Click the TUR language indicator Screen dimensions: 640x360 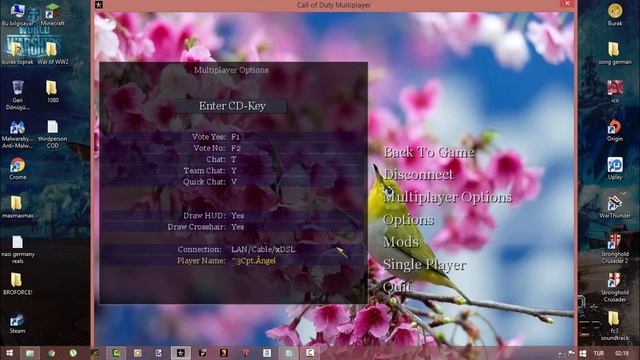[599, 353]
